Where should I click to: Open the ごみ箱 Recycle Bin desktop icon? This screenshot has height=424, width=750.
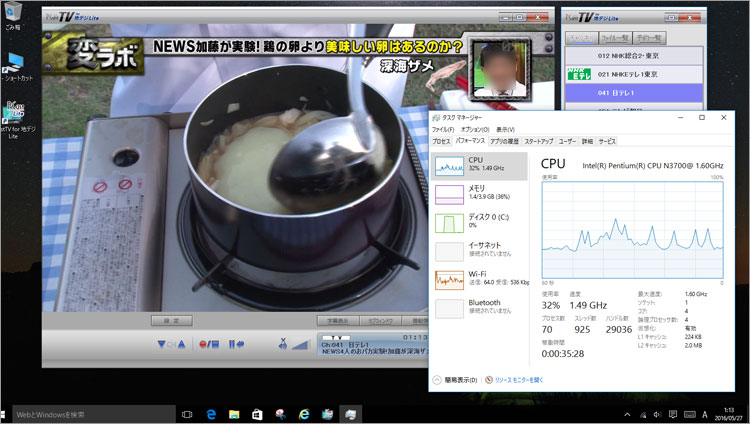[x=13, y=15]
